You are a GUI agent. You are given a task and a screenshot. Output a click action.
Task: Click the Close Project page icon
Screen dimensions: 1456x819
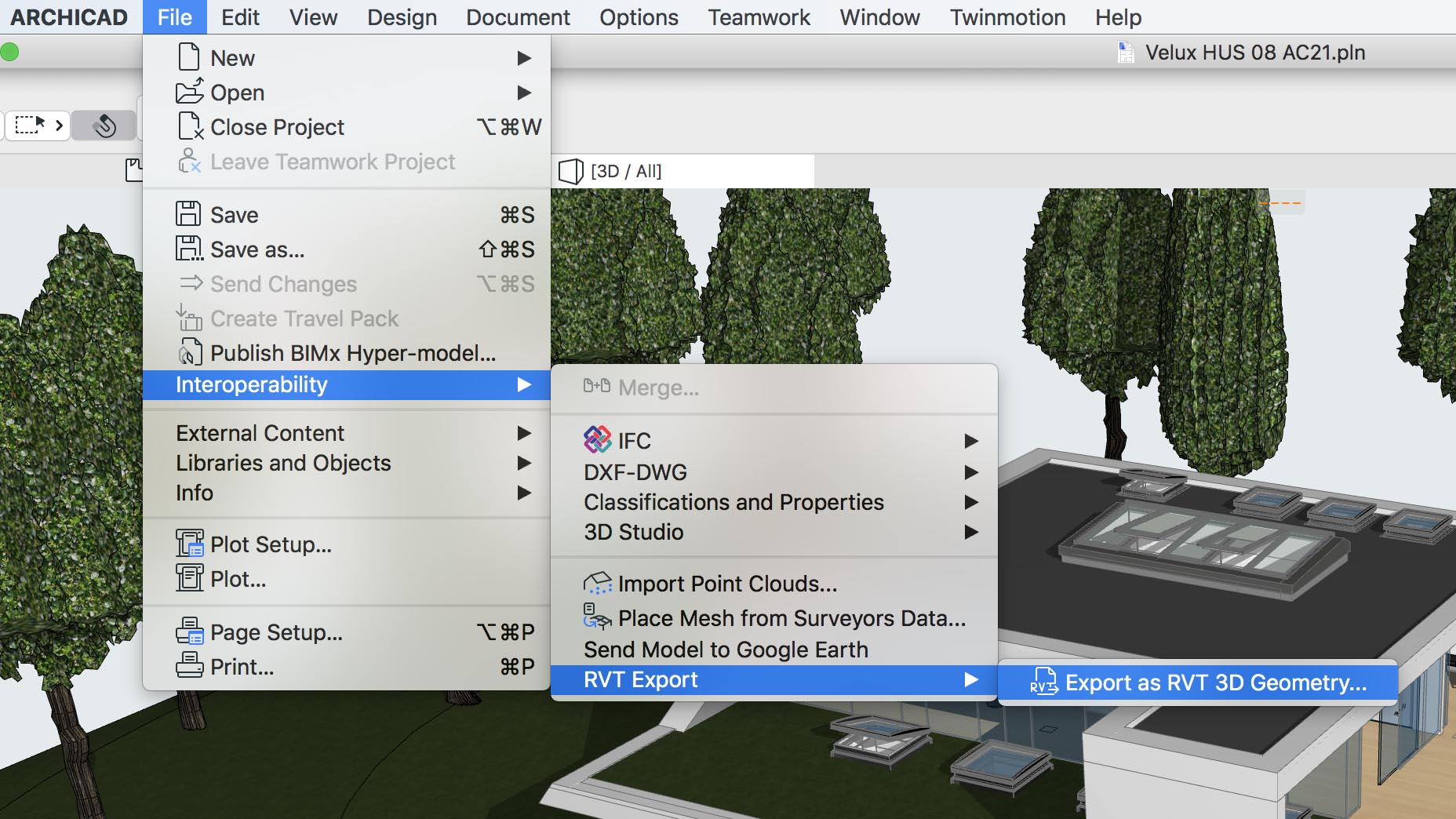(191, 126)
